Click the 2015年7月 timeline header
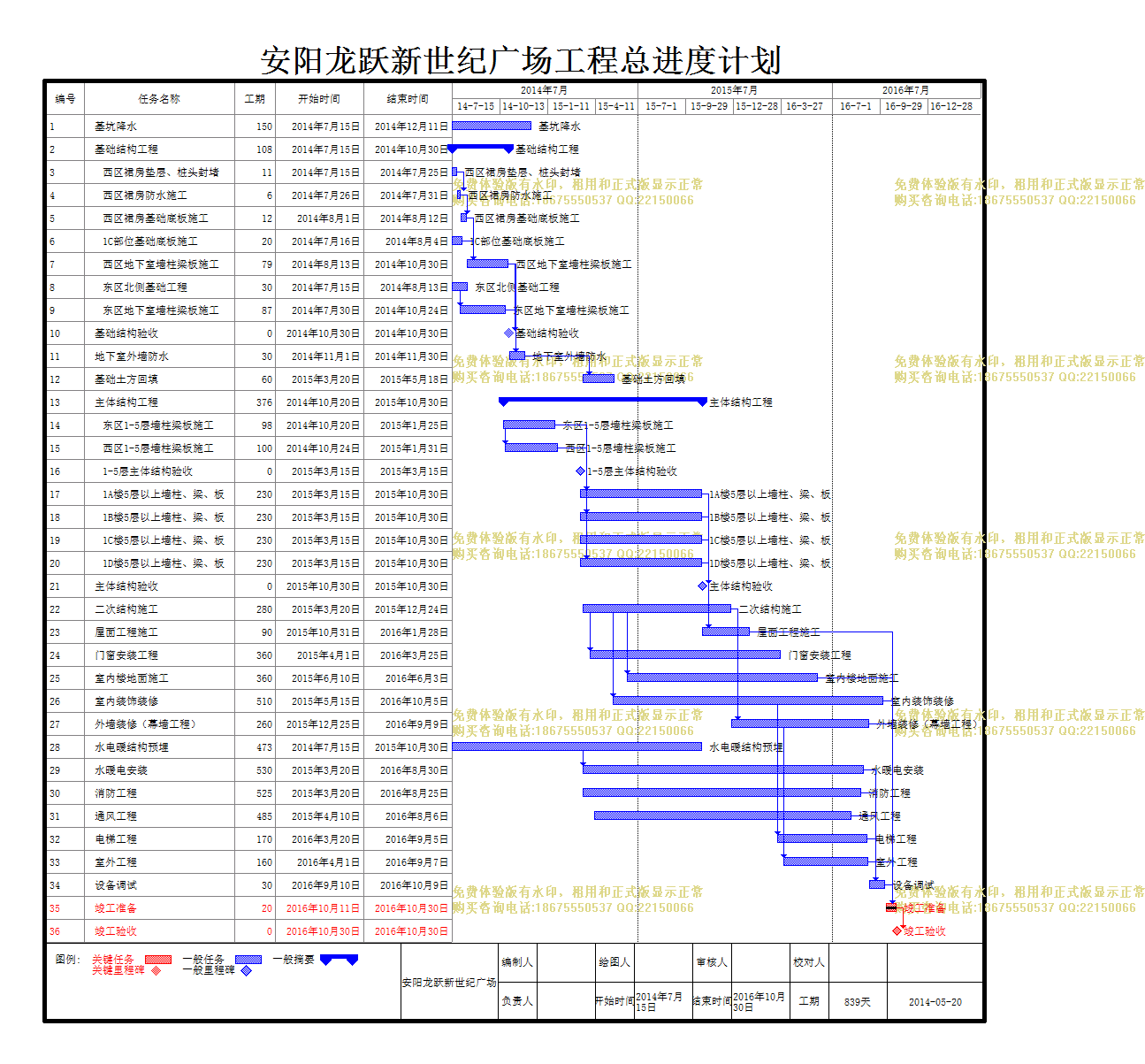1145x1064 pixels. tap(735, 90)
